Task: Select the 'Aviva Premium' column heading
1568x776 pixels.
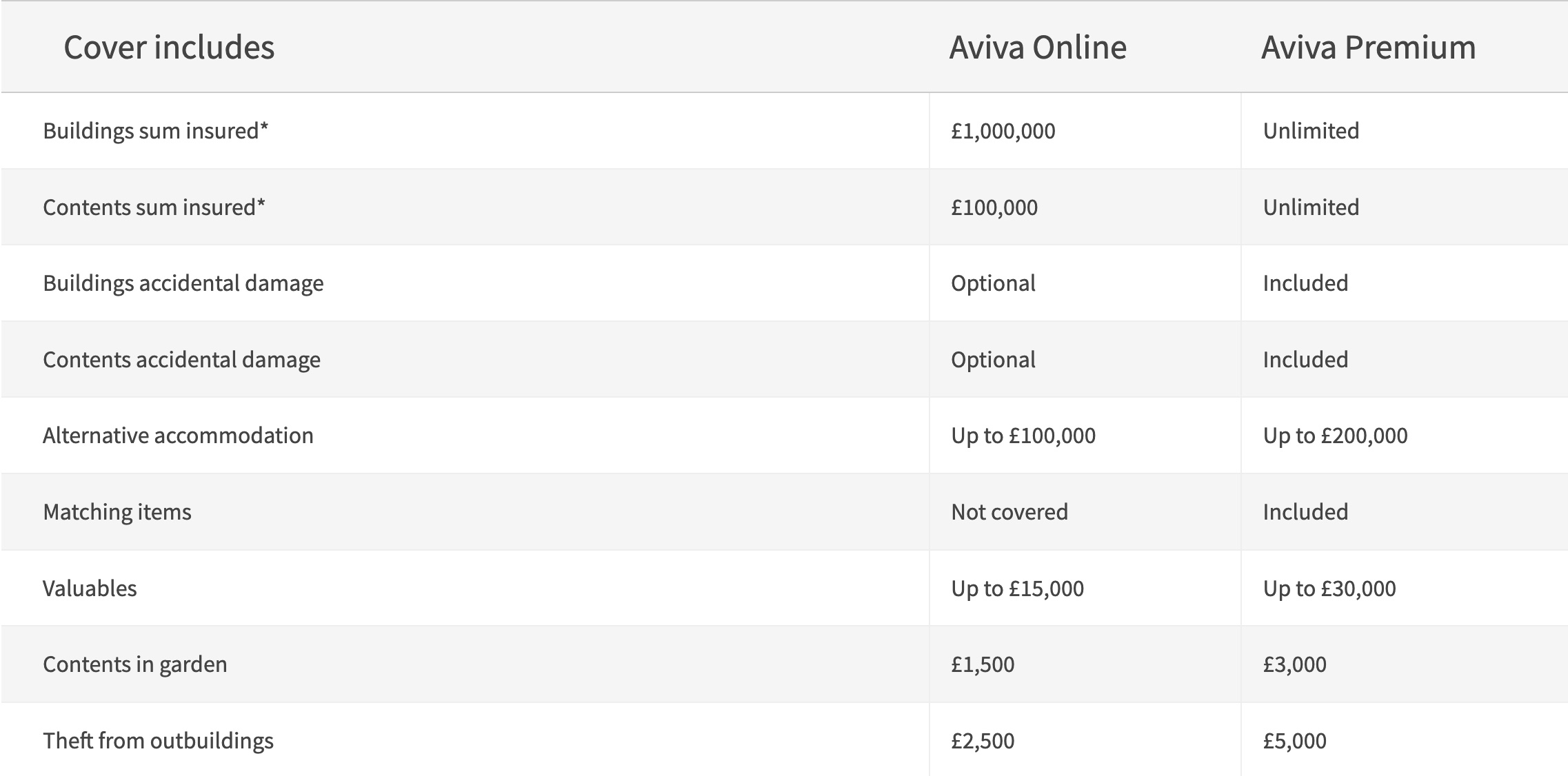Action: click(1369, 48)
